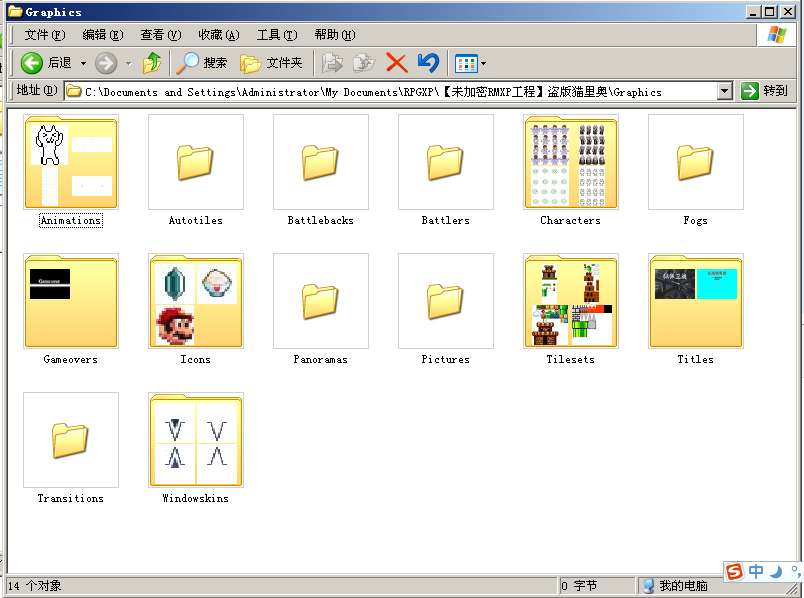The height and width of the screenshot is (598, 804).
Task: Click the Move To folder icon
Action: pyautogui.click(x=332, y=63)
